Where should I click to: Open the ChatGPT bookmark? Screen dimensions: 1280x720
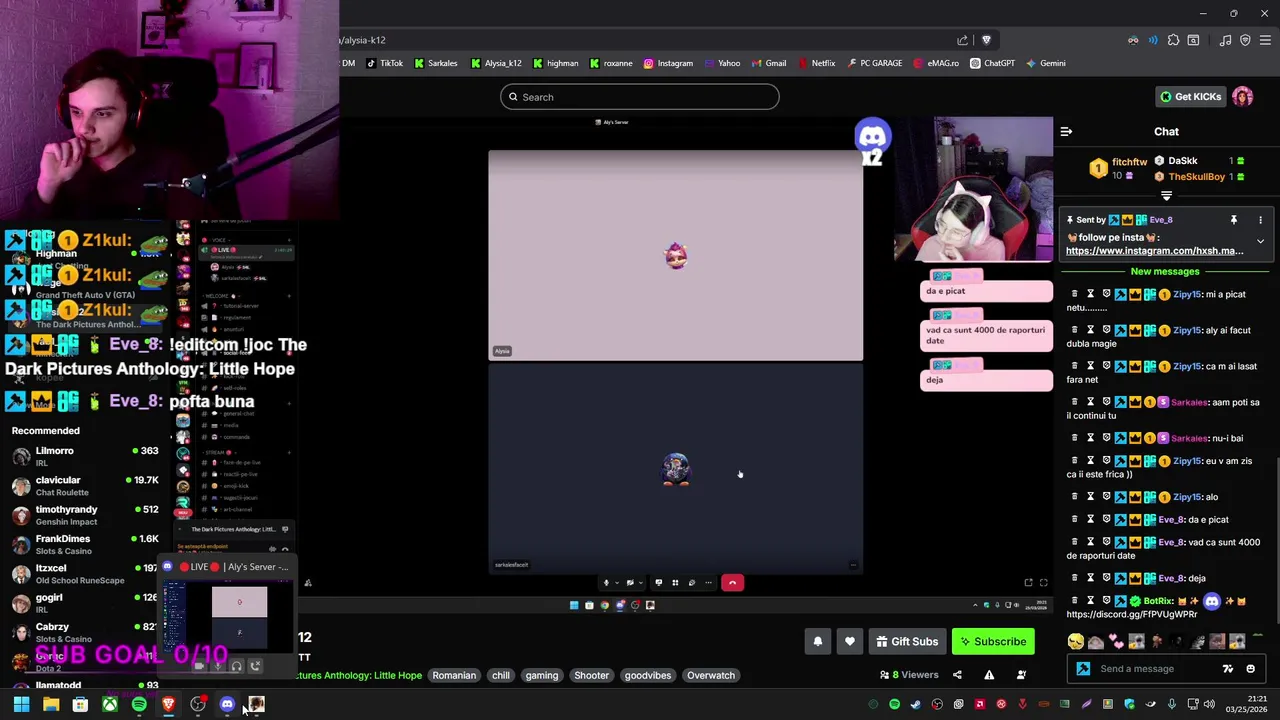coord(992,63)
